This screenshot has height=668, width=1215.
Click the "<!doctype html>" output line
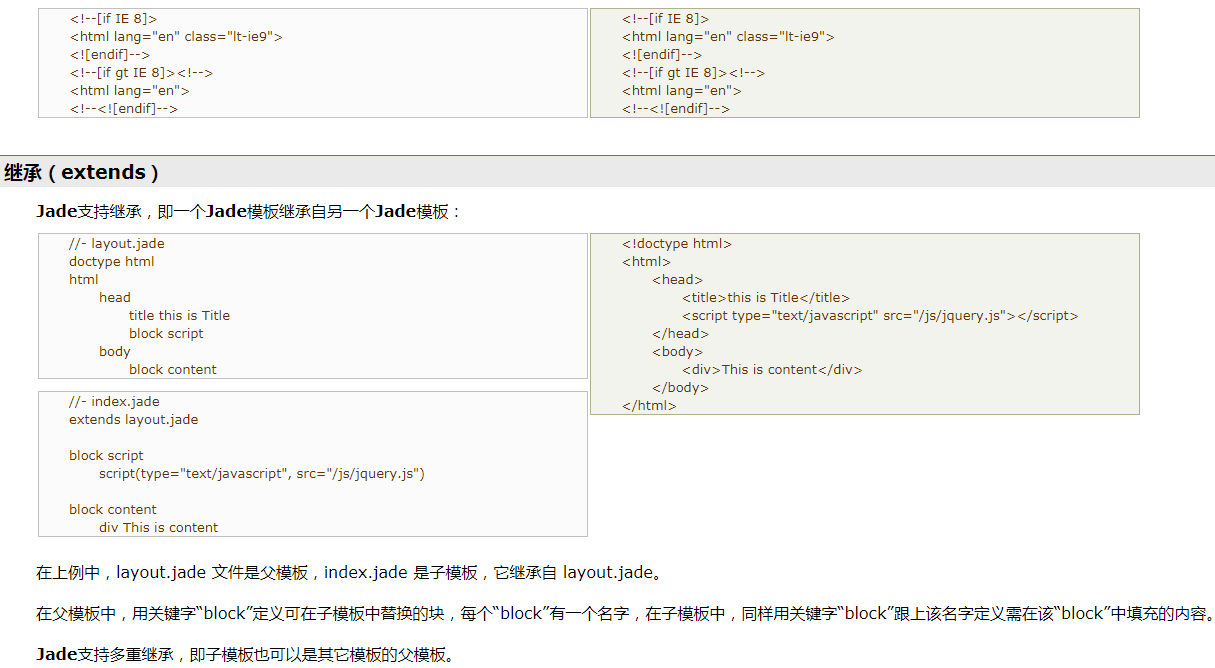click(x=677, y=243)
